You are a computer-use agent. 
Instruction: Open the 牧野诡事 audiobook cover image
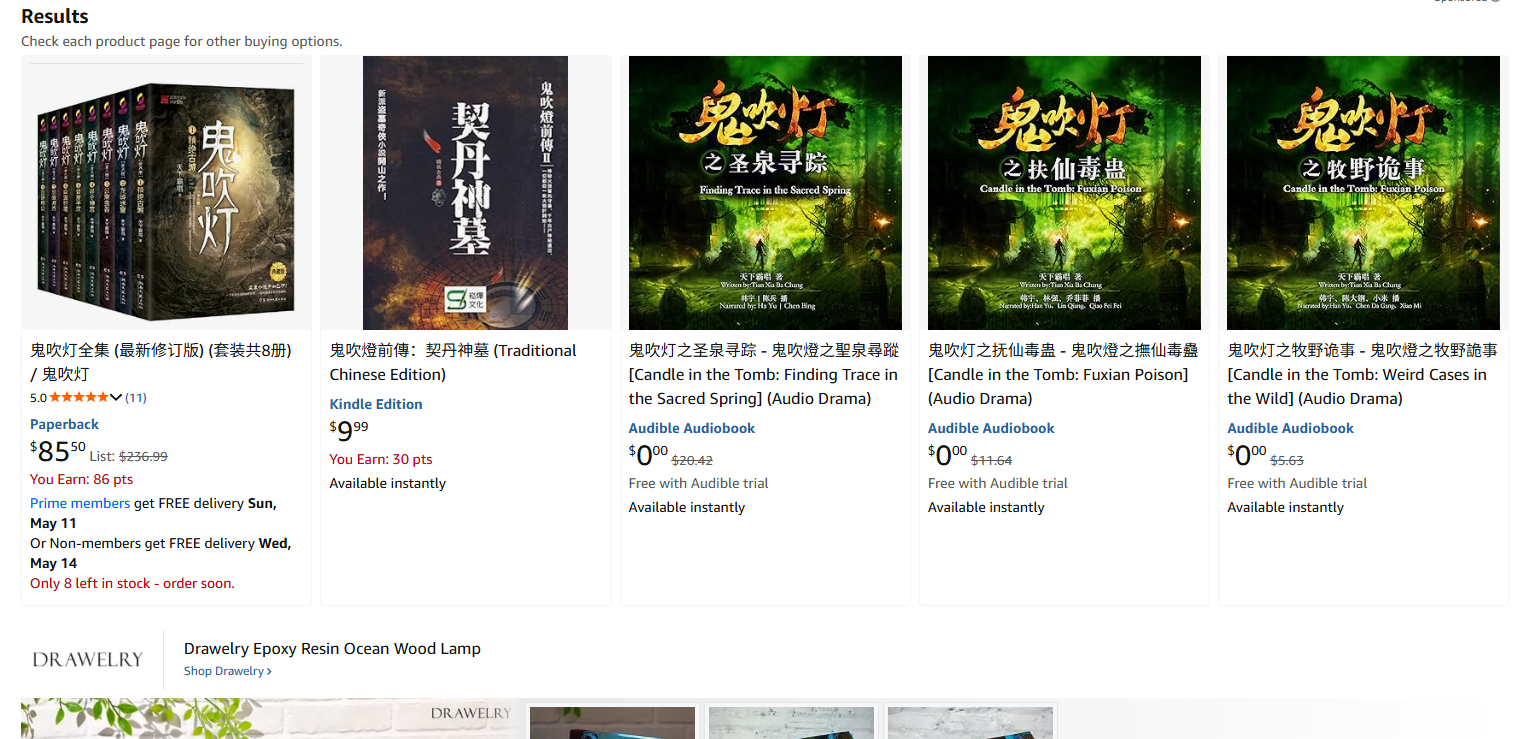click(x=1363, y=193)
